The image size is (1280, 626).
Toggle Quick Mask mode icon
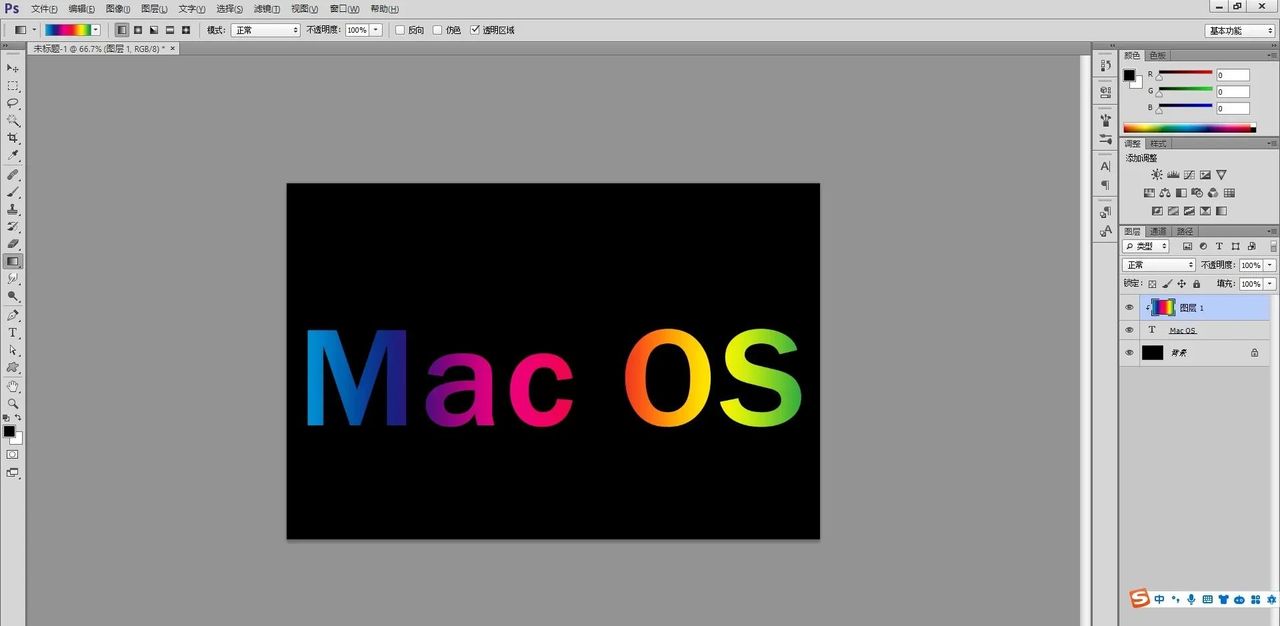[13, 454]
